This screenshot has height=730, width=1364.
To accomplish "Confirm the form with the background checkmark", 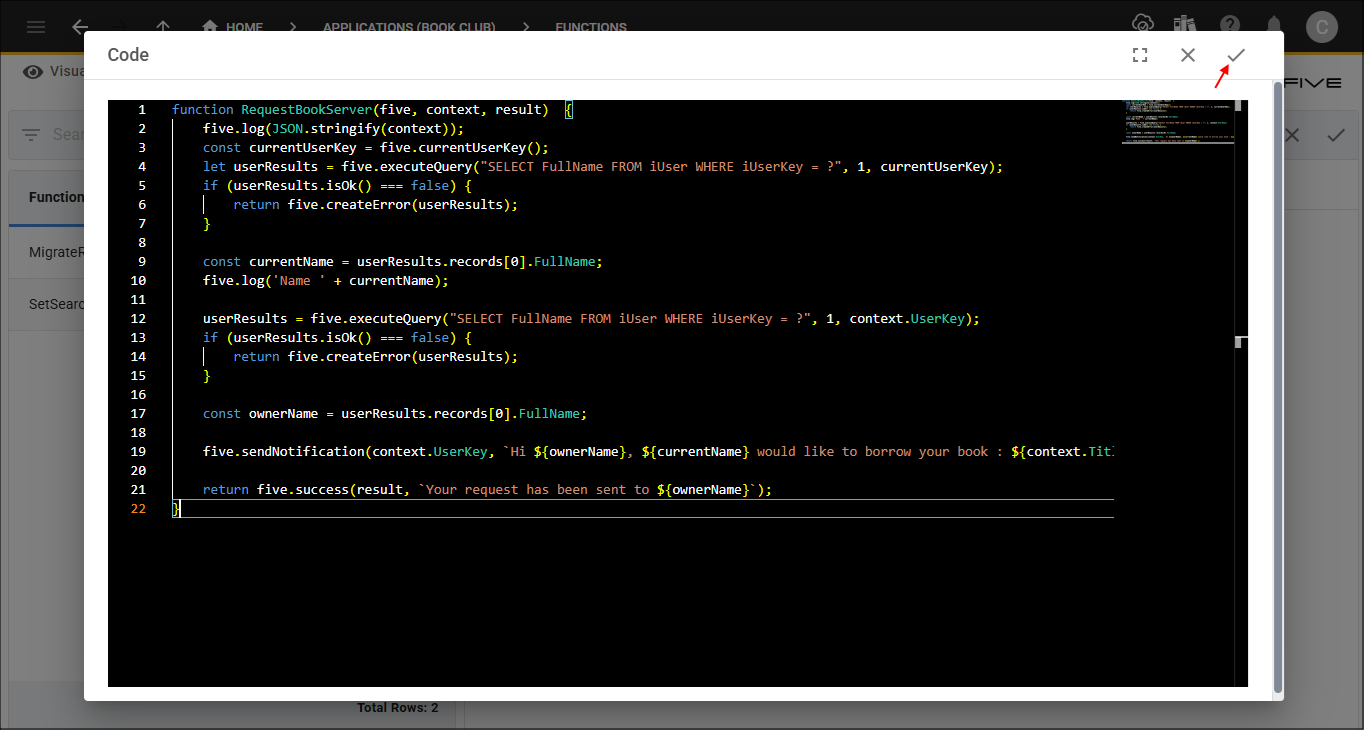I will click(1336, 134).
